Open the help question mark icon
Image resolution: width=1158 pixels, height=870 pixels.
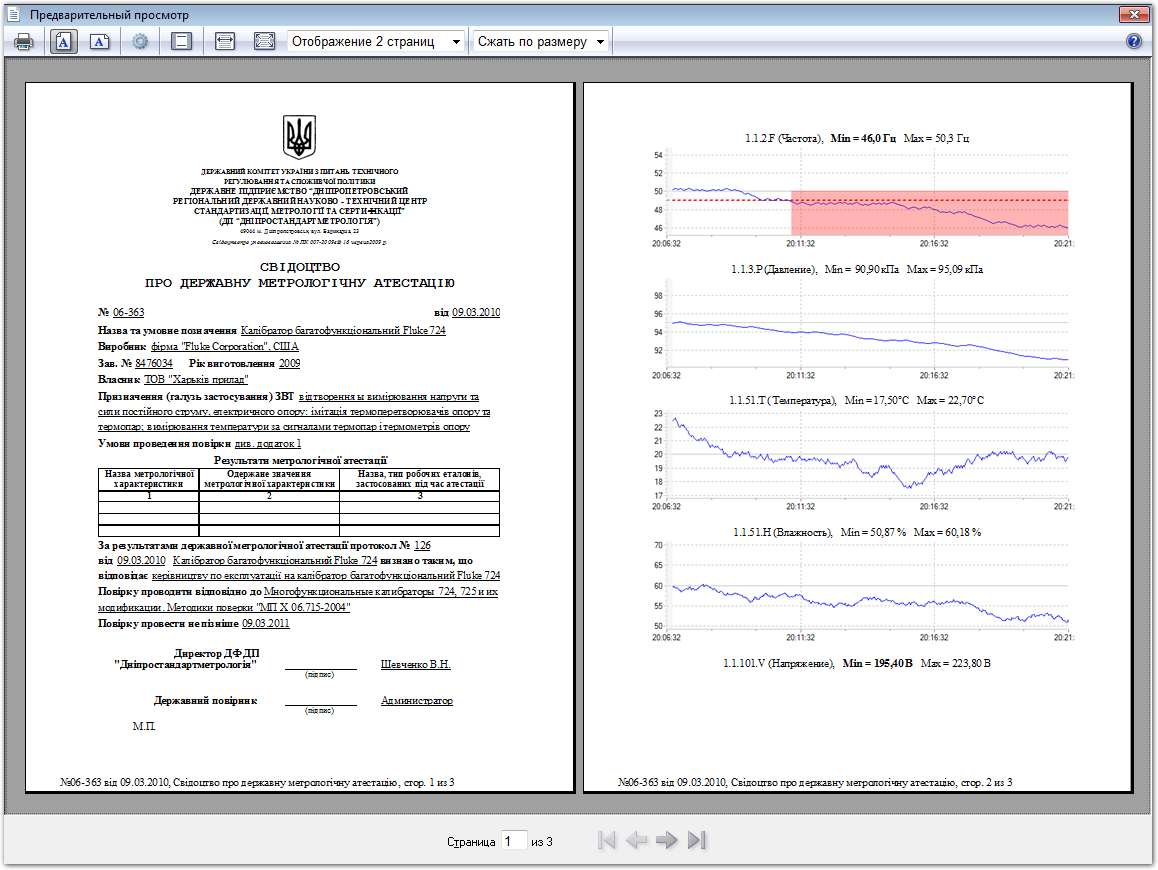click(x=1134, y=41)
